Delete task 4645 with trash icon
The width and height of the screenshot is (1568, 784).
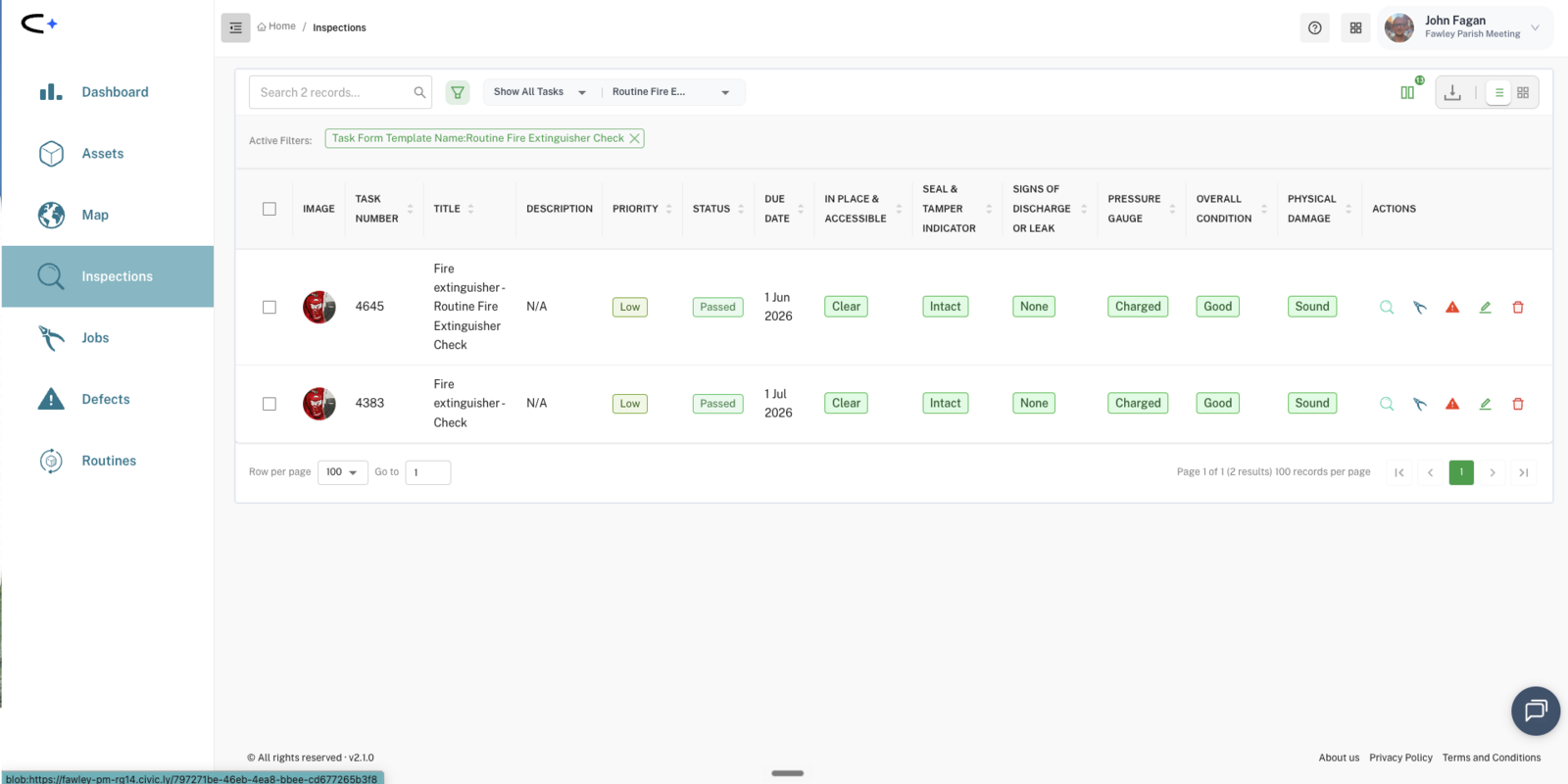(x=1518, y=307)
